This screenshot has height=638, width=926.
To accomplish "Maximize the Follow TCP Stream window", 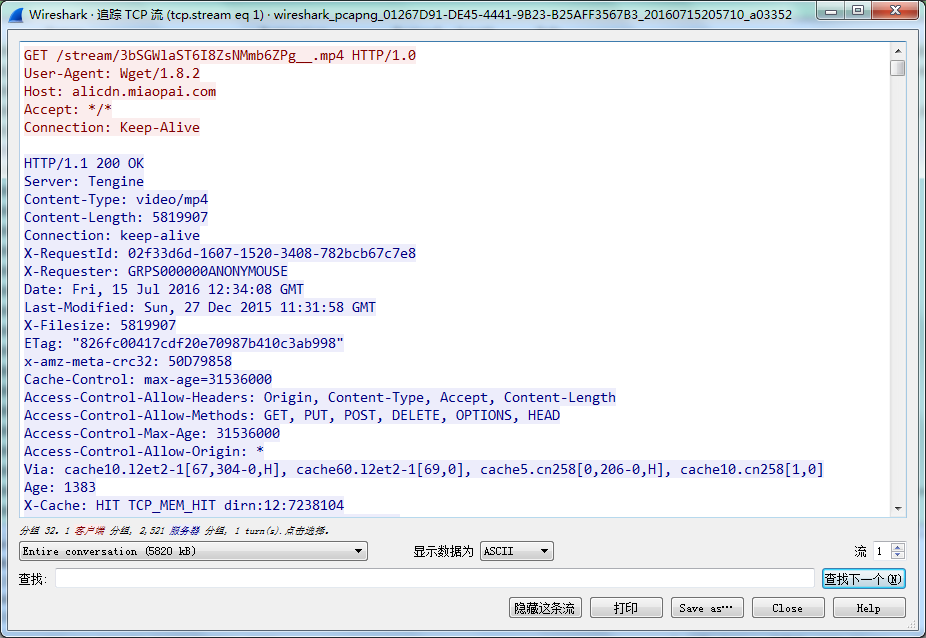I will pyautogui.click(x=858, y=10).
